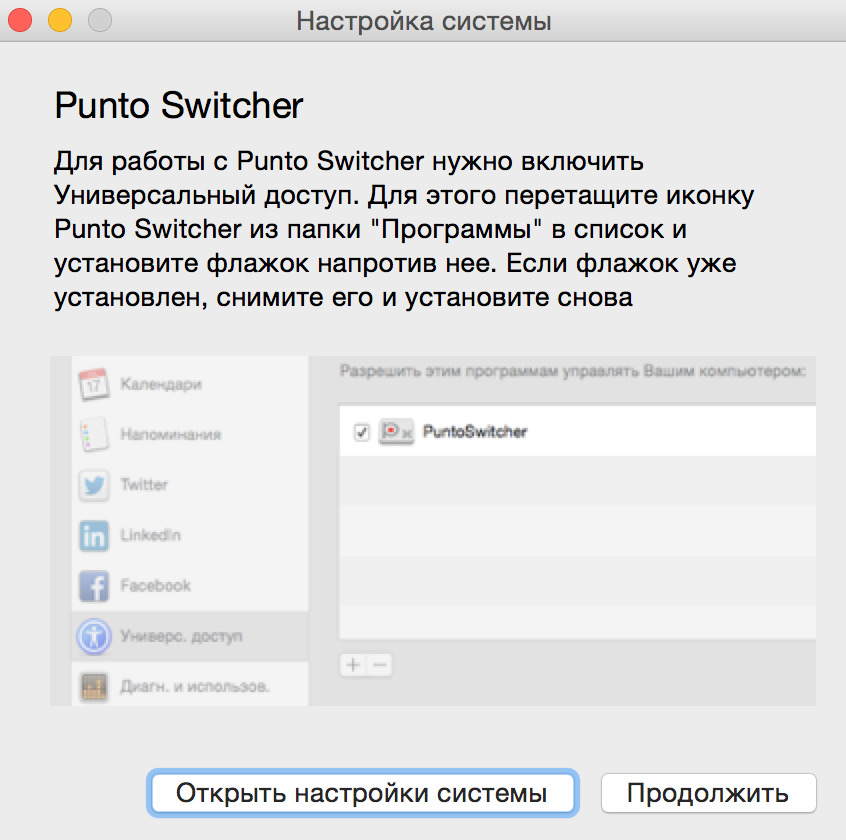Toggle the checkbox next to PuntoSwitcher

click(x=362, y=432)
